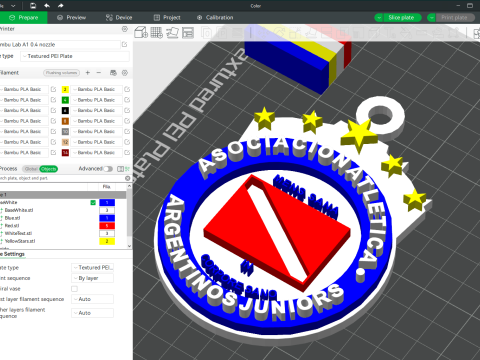The image size is (480, 360).
Task: Click the Arrange all objects icon
Action: point(188,32)
